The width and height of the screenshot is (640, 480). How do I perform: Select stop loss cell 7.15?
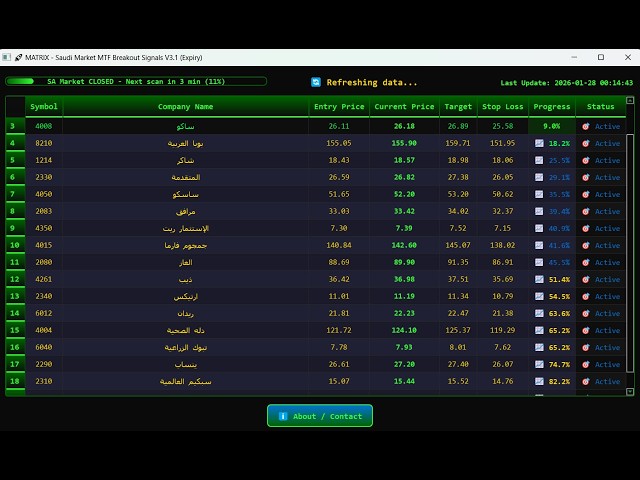[x=502, y=228]
